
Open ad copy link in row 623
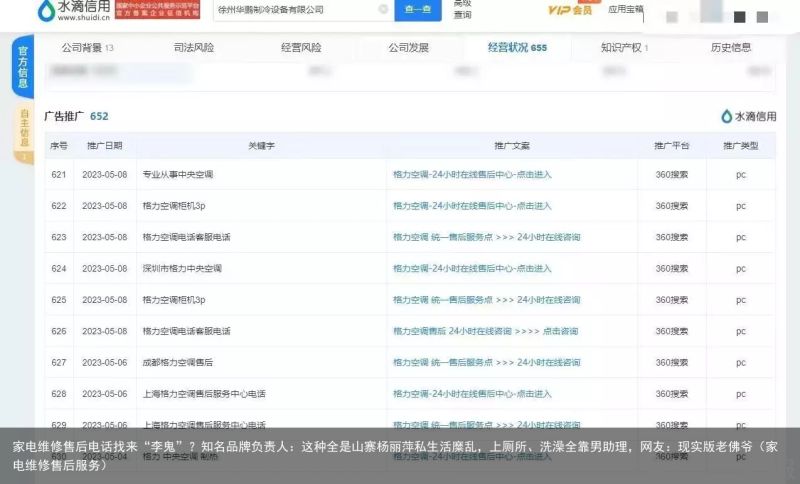(x=486, y=237)
